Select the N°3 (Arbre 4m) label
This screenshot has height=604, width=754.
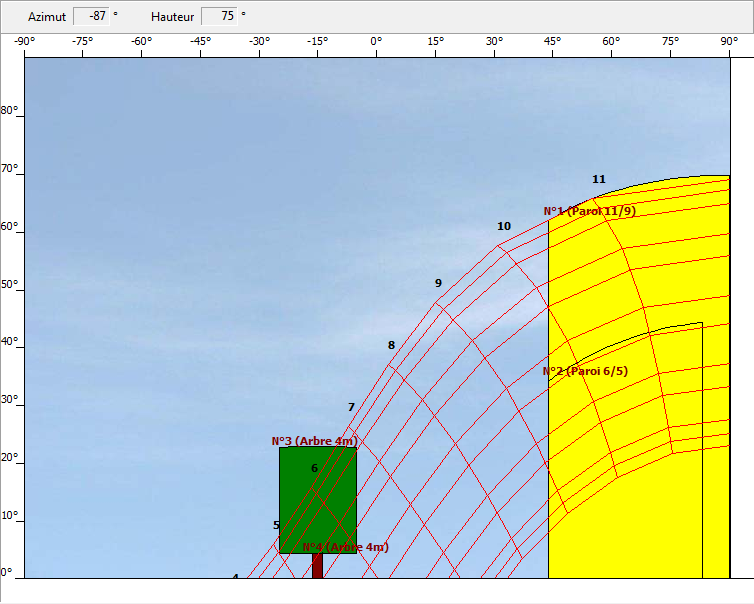(314, 441)
